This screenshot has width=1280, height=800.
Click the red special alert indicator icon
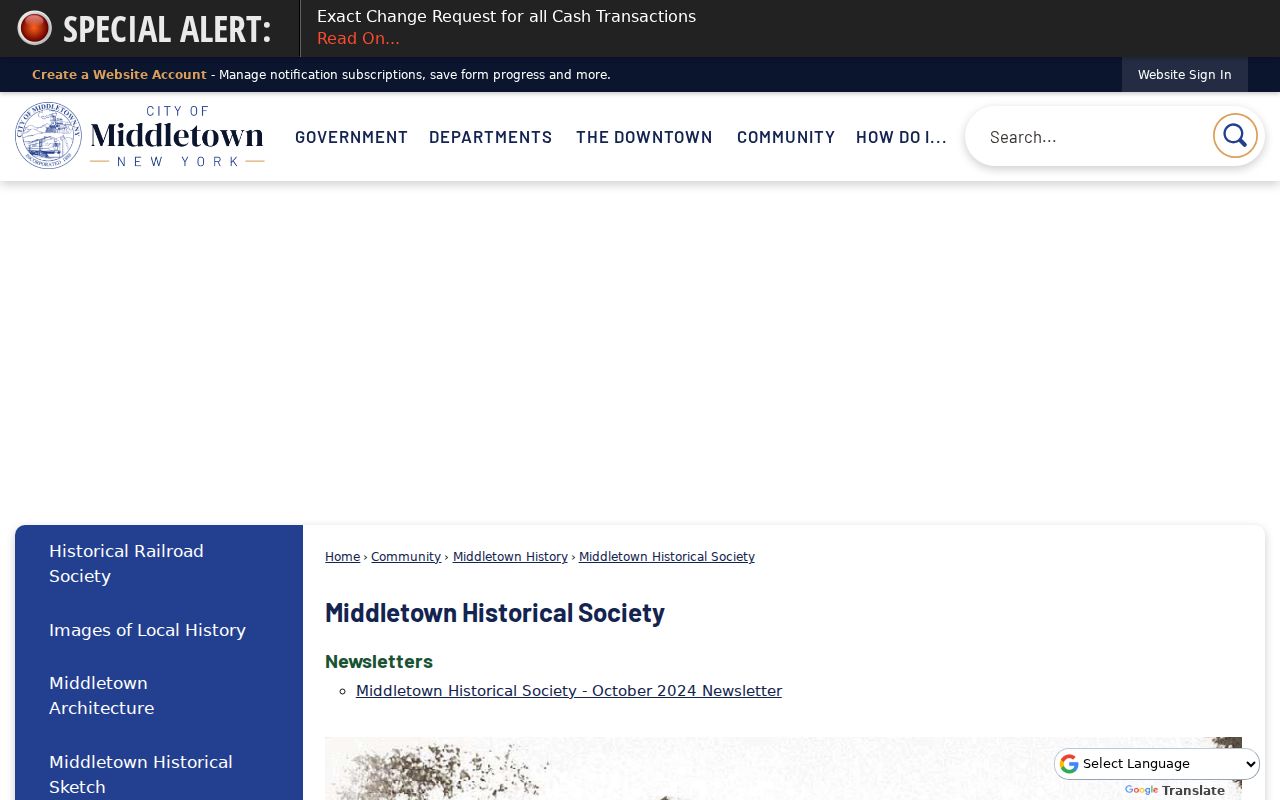coord(34,28)
